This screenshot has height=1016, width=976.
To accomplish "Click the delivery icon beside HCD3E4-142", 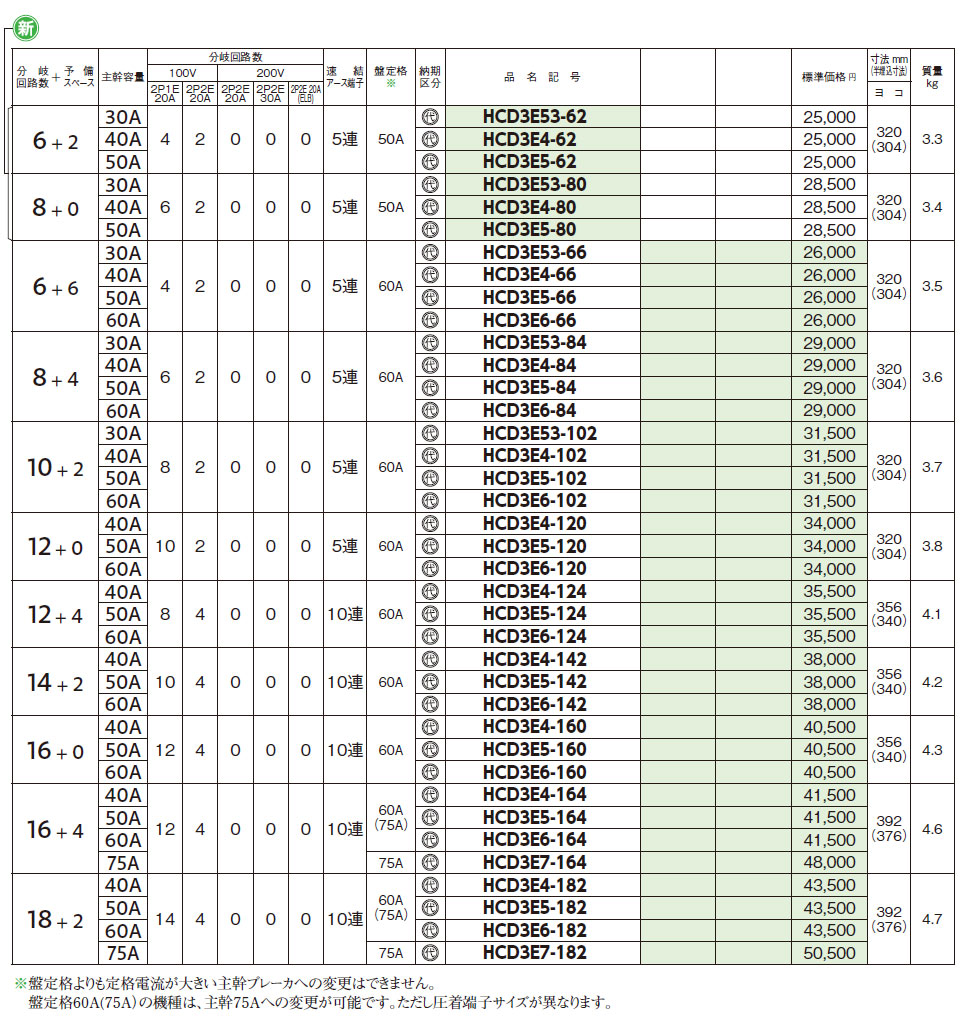I will (x=431, y=659).
